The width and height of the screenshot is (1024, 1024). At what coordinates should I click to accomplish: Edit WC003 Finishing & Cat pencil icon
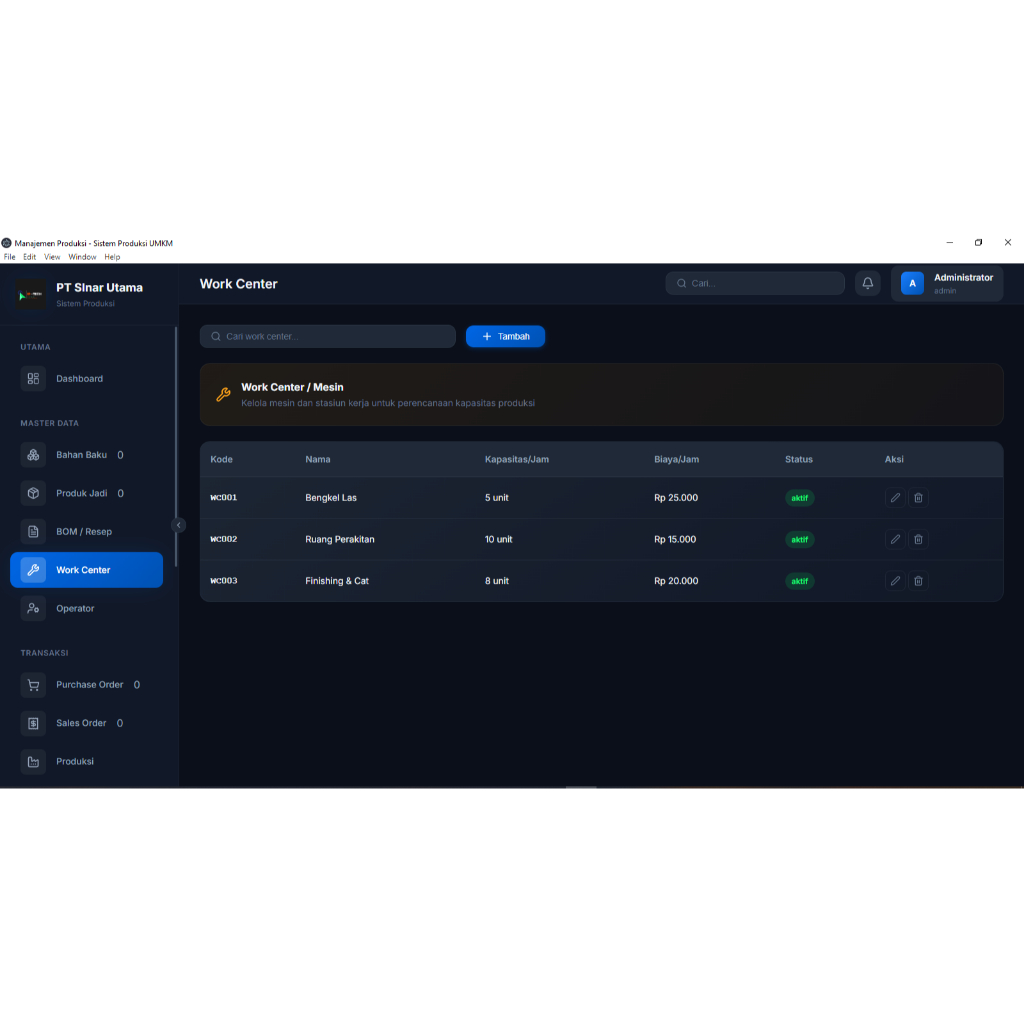tap(895, 581)
